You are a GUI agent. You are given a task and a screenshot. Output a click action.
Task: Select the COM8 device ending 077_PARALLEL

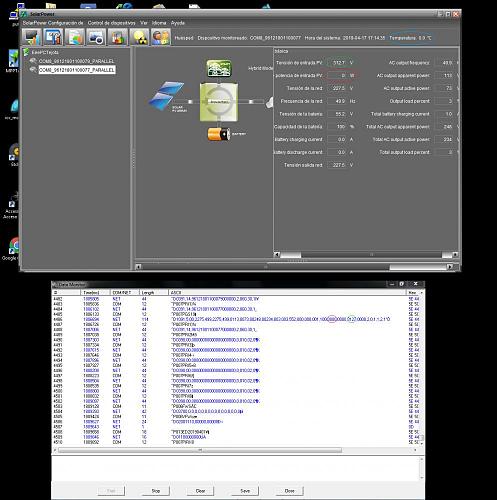pos(77,70)
